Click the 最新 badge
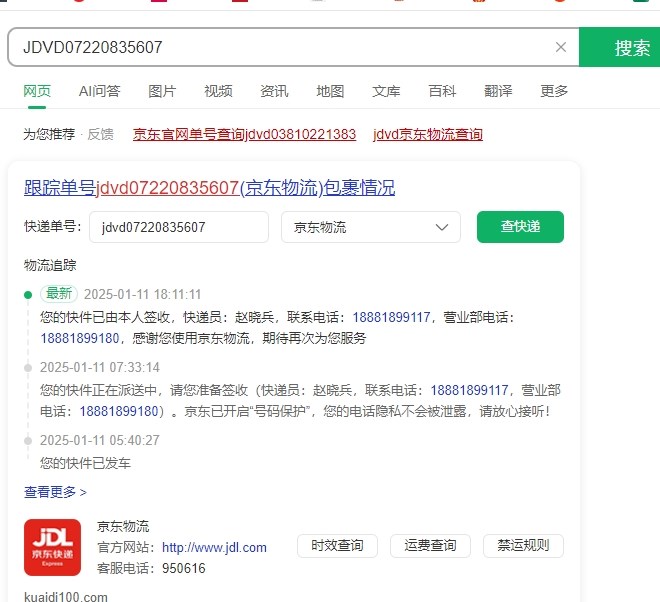 (59, 293)
